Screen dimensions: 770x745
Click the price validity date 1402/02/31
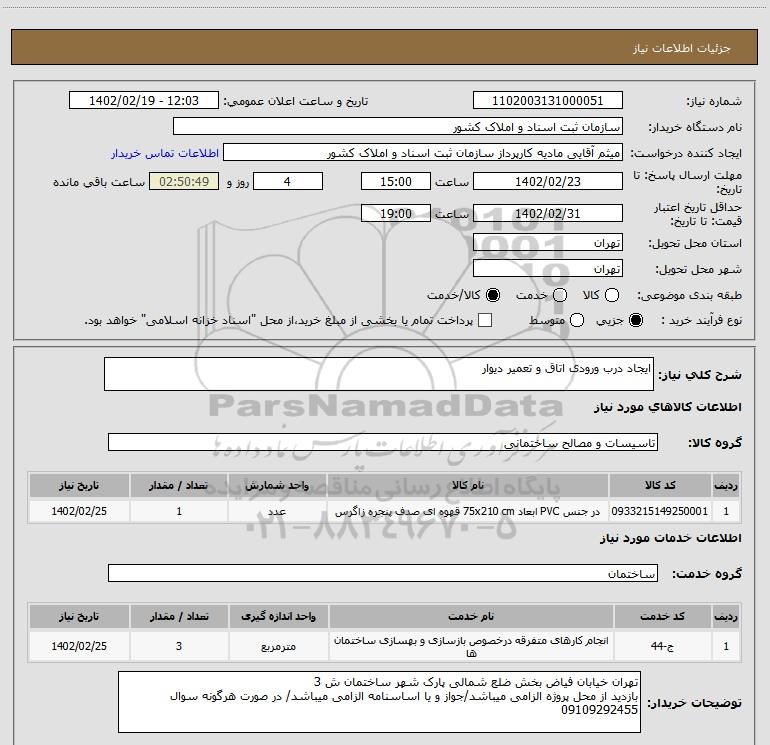548,214
